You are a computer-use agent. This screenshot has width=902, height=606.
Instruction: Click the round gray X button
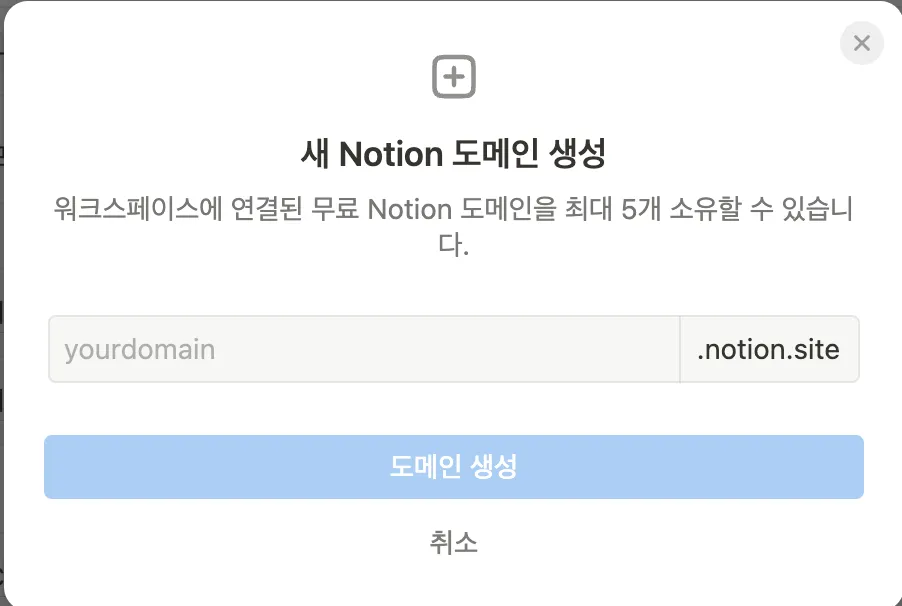tap(861, 43)
